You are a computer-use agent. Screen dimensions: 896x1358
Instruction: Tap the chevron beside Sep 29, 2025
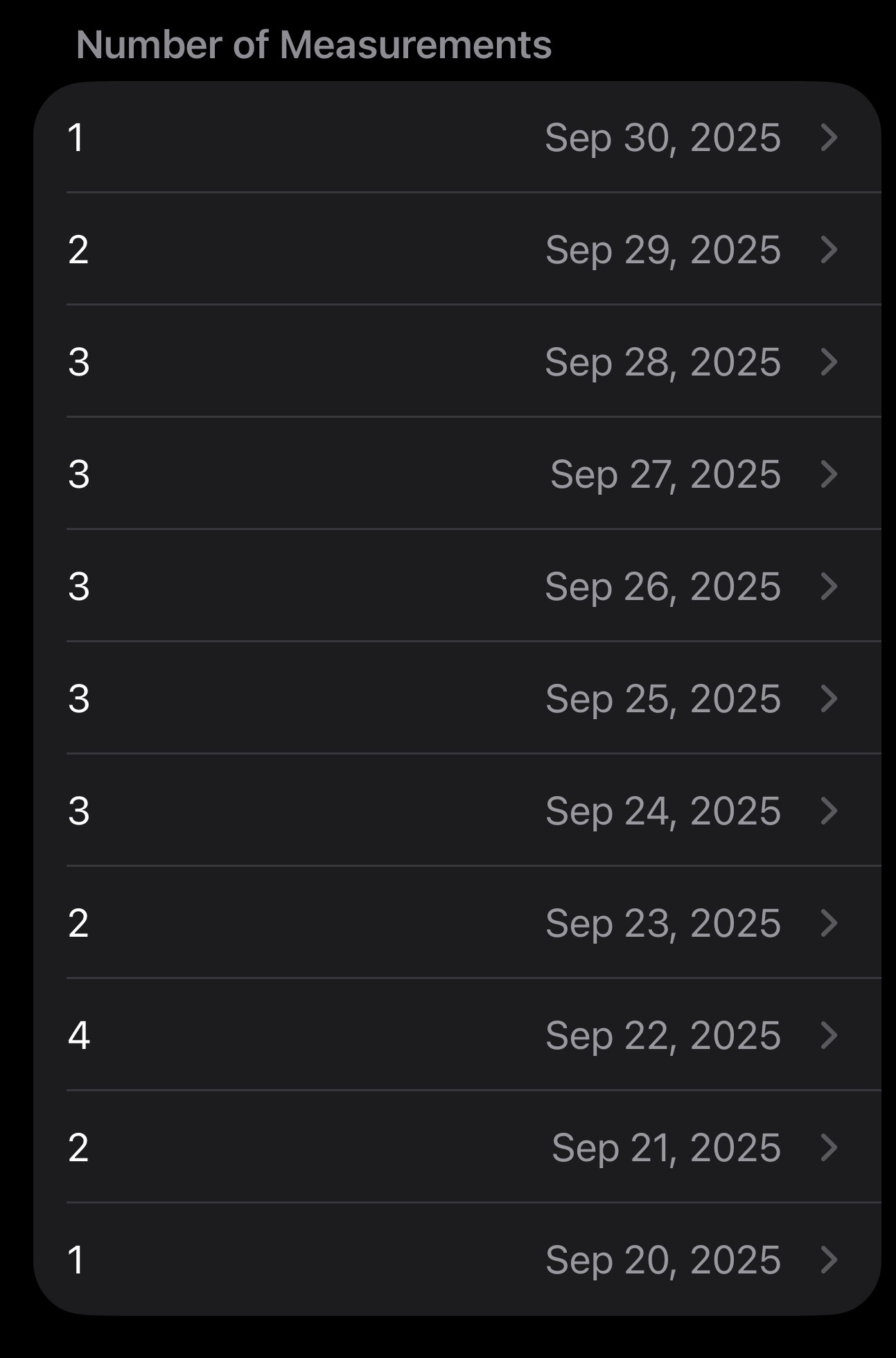(829, 249)
